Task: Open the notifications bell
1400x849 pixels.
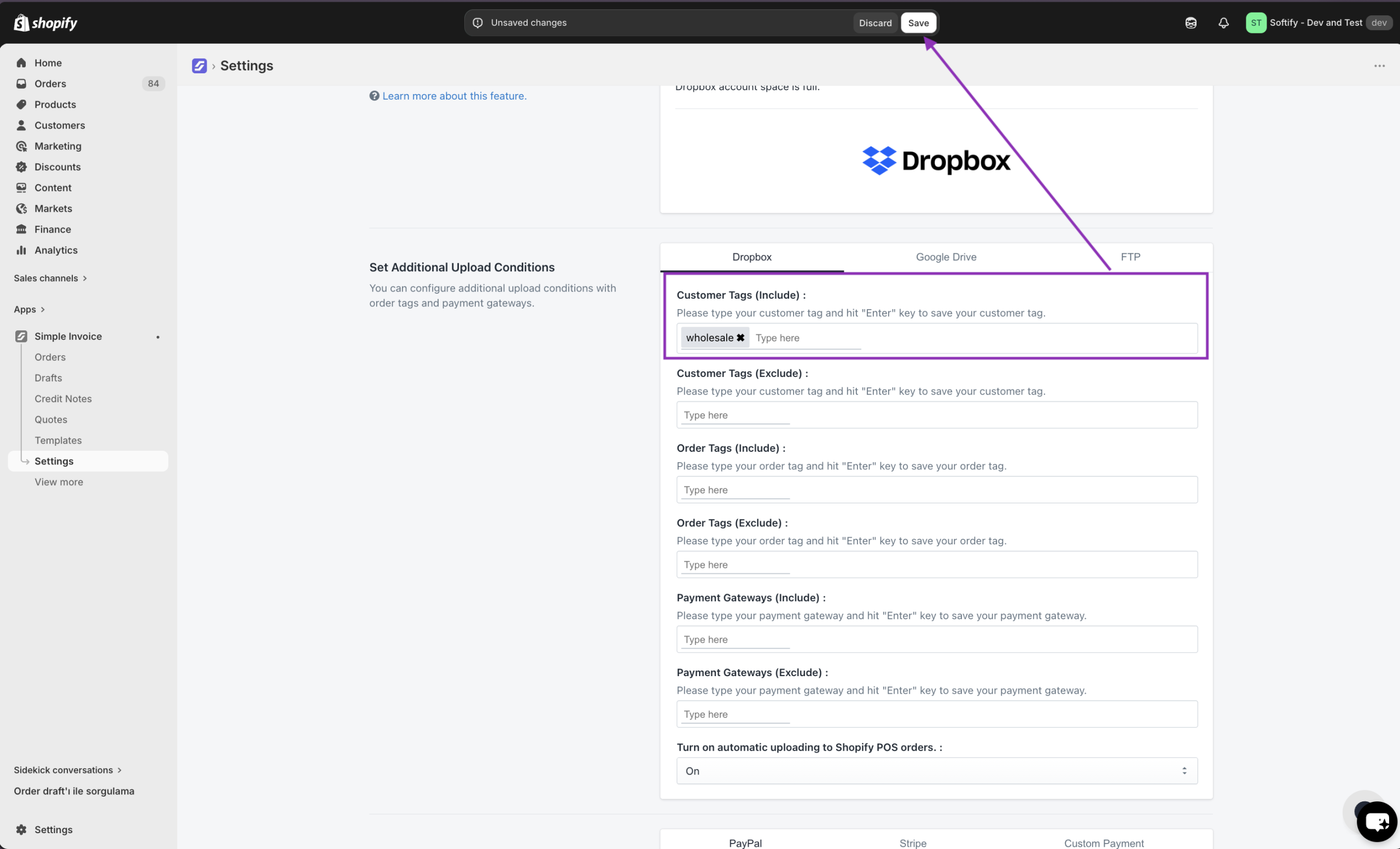Action: click(x=1223, y=23)
